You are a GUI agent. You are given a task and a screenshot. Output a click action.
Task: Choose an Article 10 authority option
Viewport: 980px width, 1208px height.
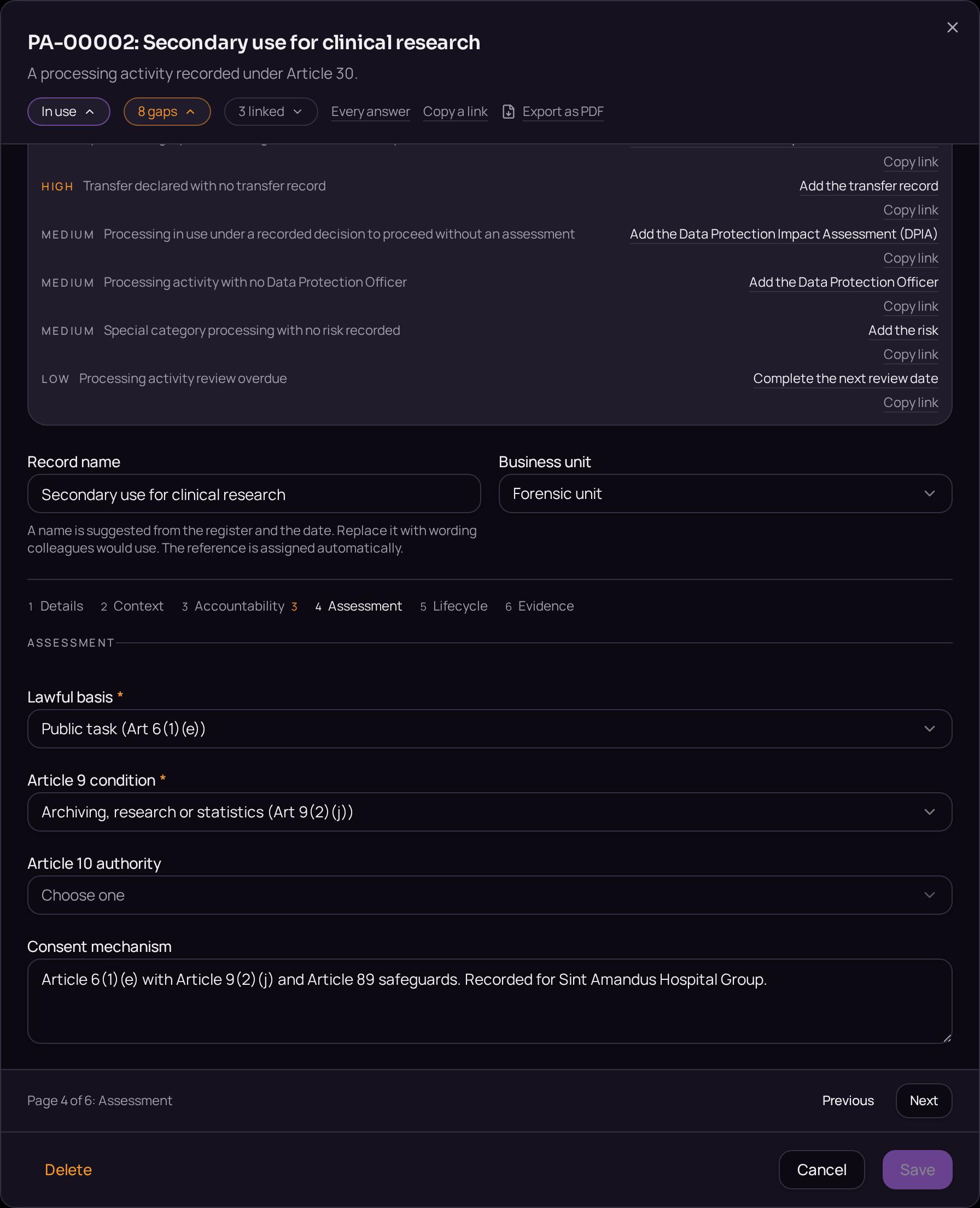[x=490, y=895]
